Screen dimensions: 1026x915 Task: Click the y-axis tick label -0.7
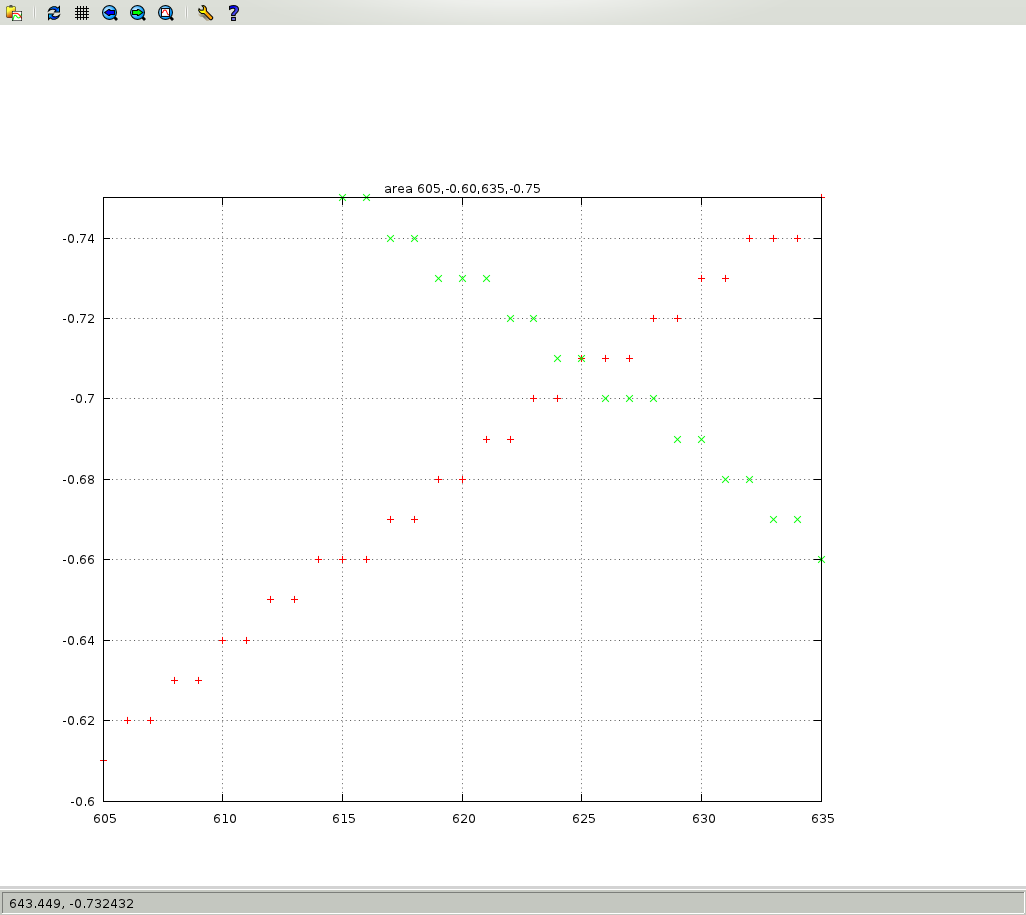81,399
